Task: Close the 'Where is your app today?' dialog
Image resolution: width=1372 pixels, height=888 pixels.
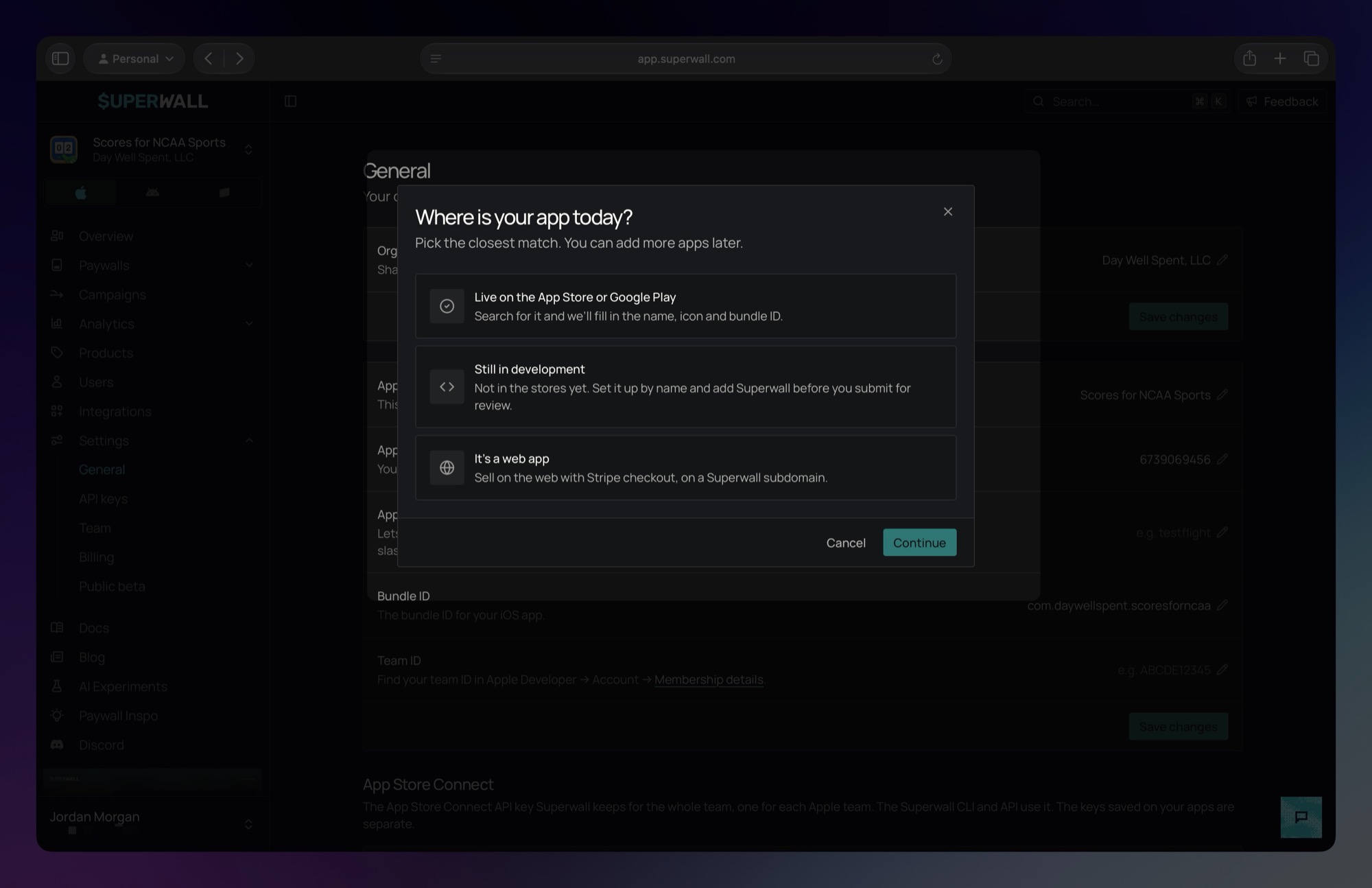Action: coord(947,211)
